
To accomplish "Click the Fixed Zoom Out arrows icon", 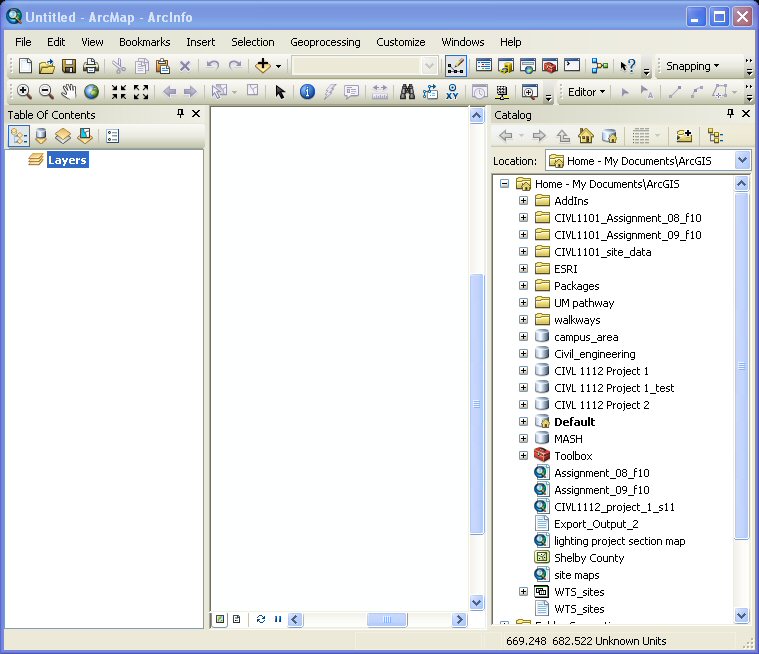I will [x=141, y=91].
